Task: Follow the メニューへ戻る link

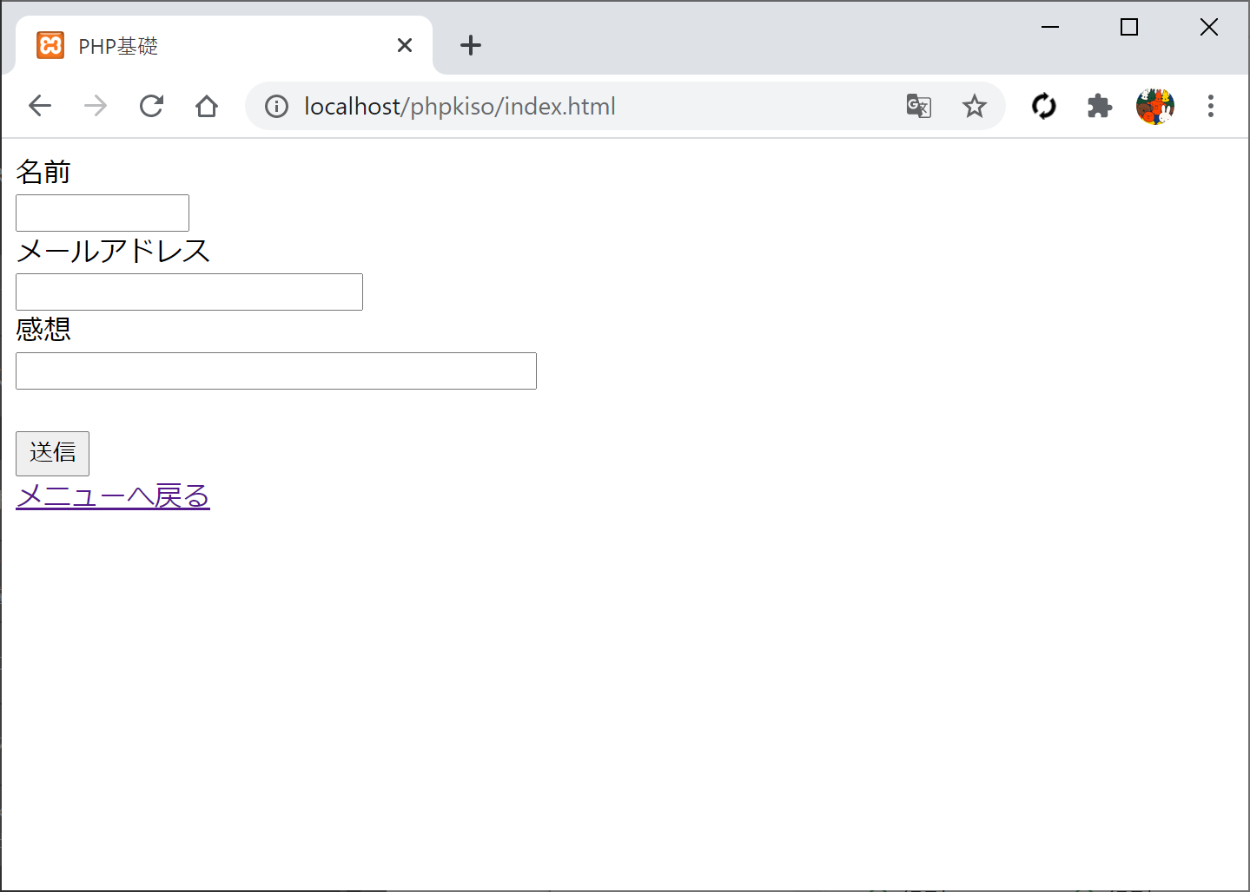Action: [x=113, y=496]
